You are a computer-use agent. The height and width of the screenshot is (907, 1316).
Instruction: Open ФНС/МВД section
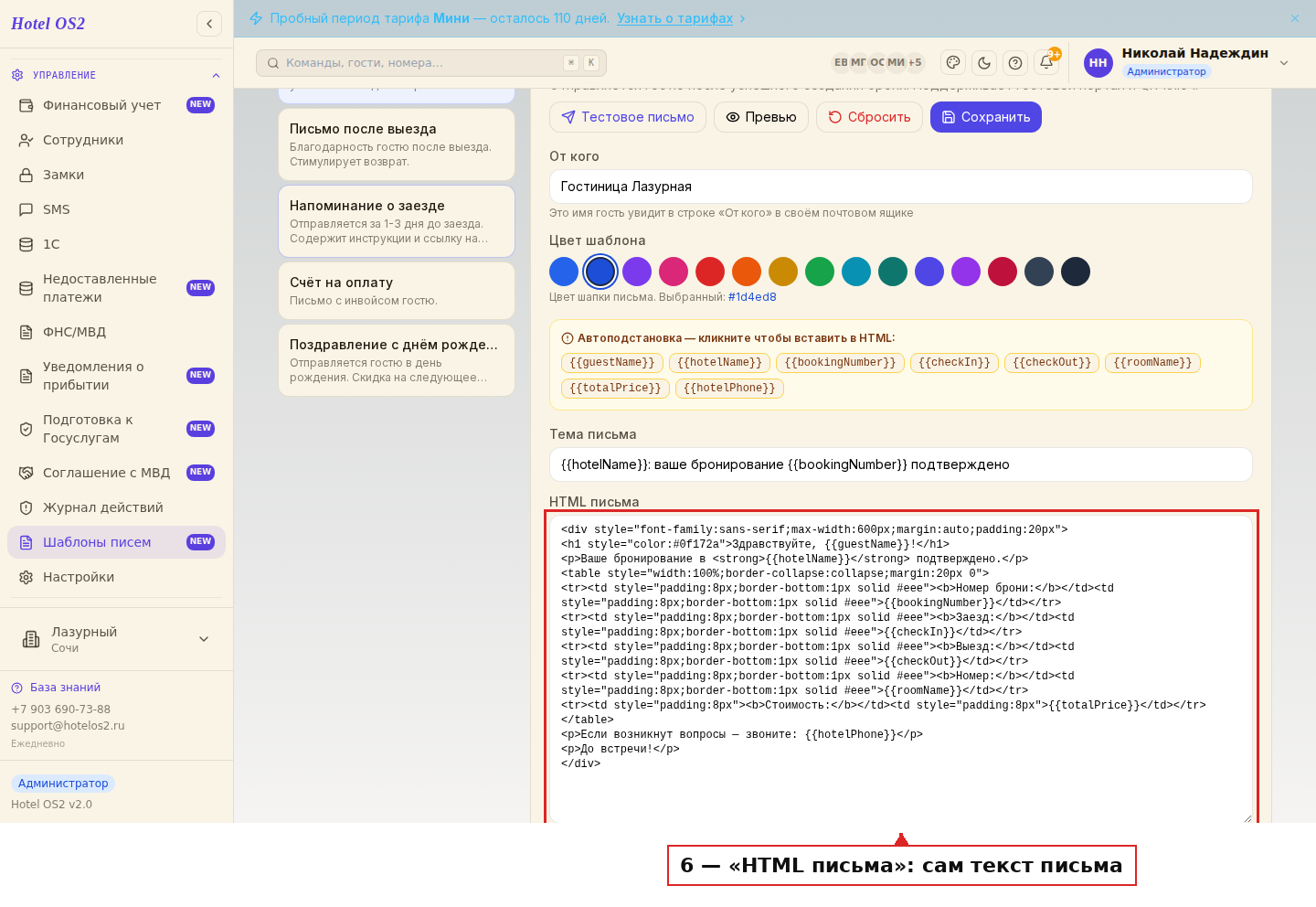coord(116,332)
